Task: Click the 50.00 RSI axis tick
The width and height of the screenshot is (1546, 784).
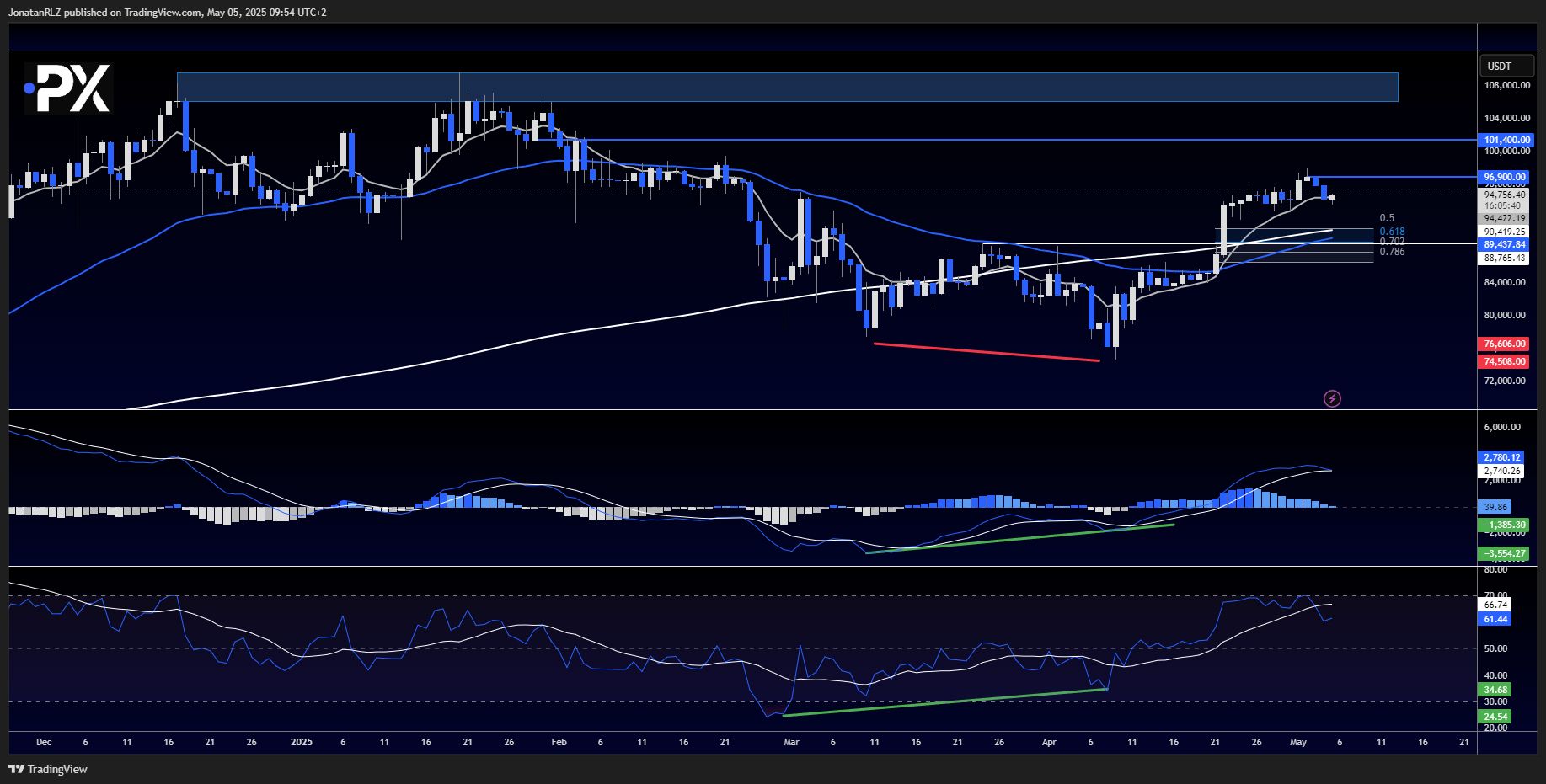Action: 1495,648
